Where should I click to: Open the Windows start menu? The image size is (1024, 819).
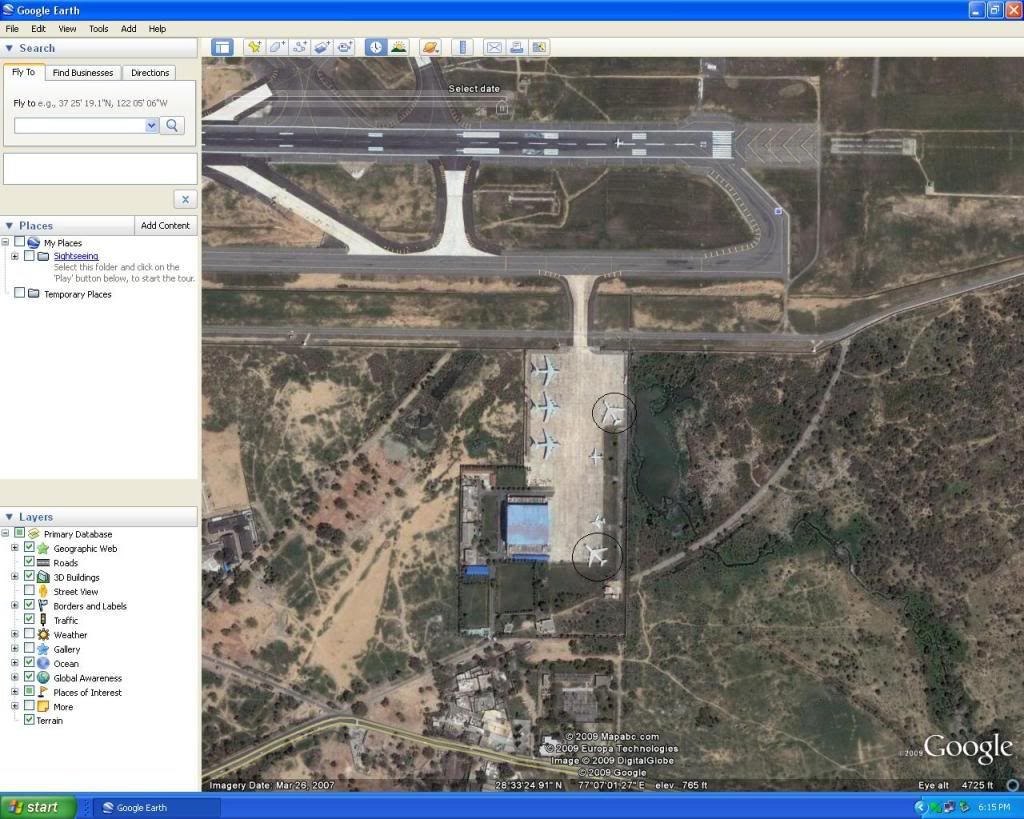point(38,807)
